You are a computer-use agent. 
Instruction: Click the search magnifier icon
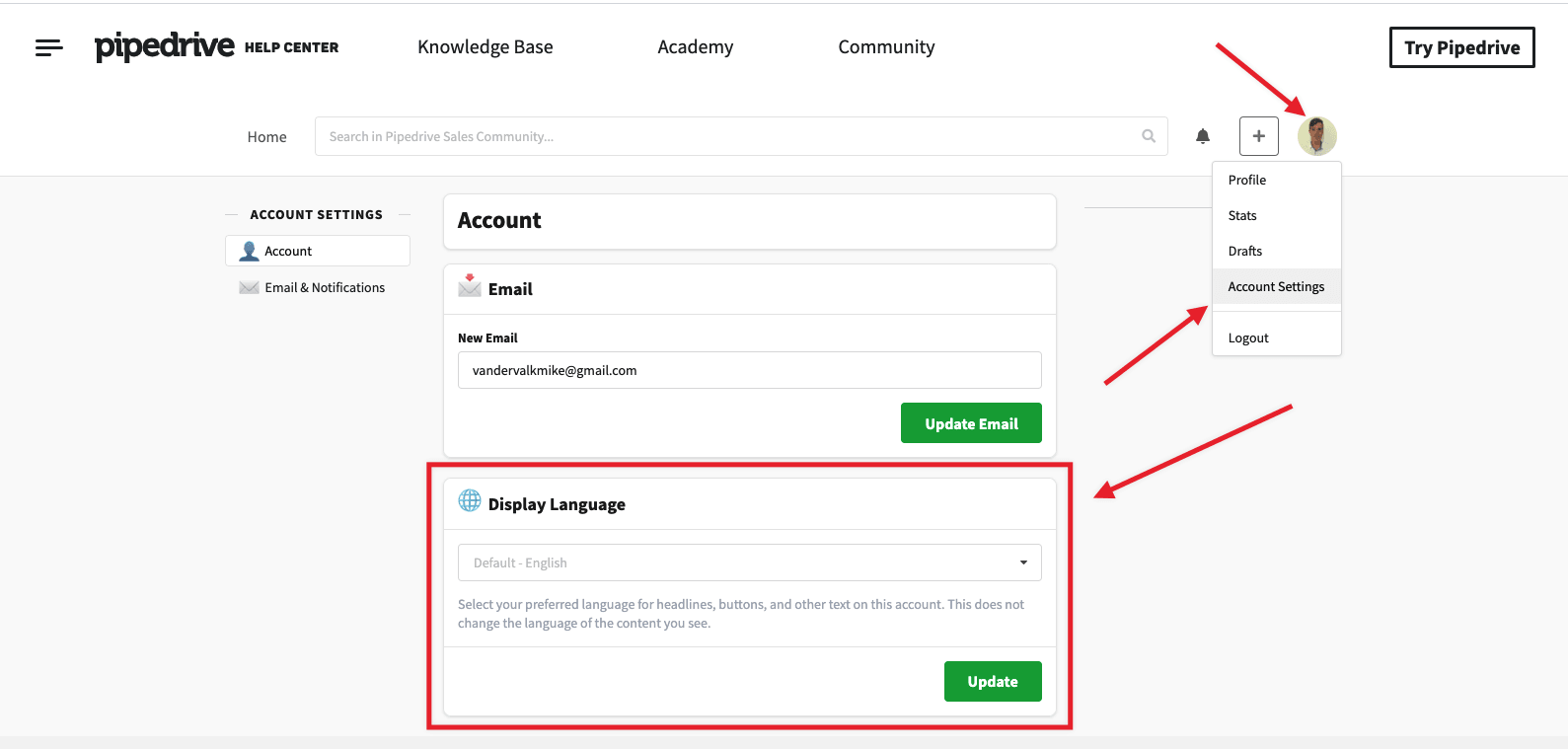tap(1149, 136)
